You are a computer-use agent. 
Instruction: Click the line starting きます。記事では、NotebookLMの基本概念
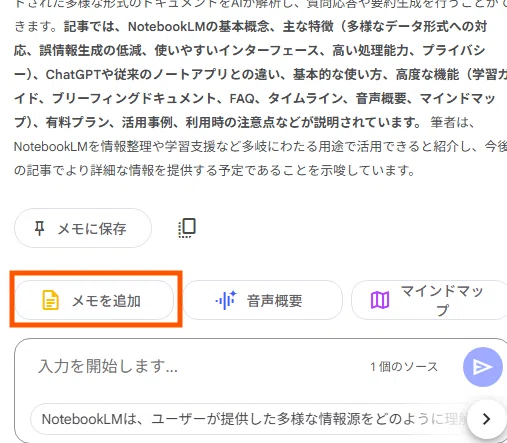click(251, 27)
